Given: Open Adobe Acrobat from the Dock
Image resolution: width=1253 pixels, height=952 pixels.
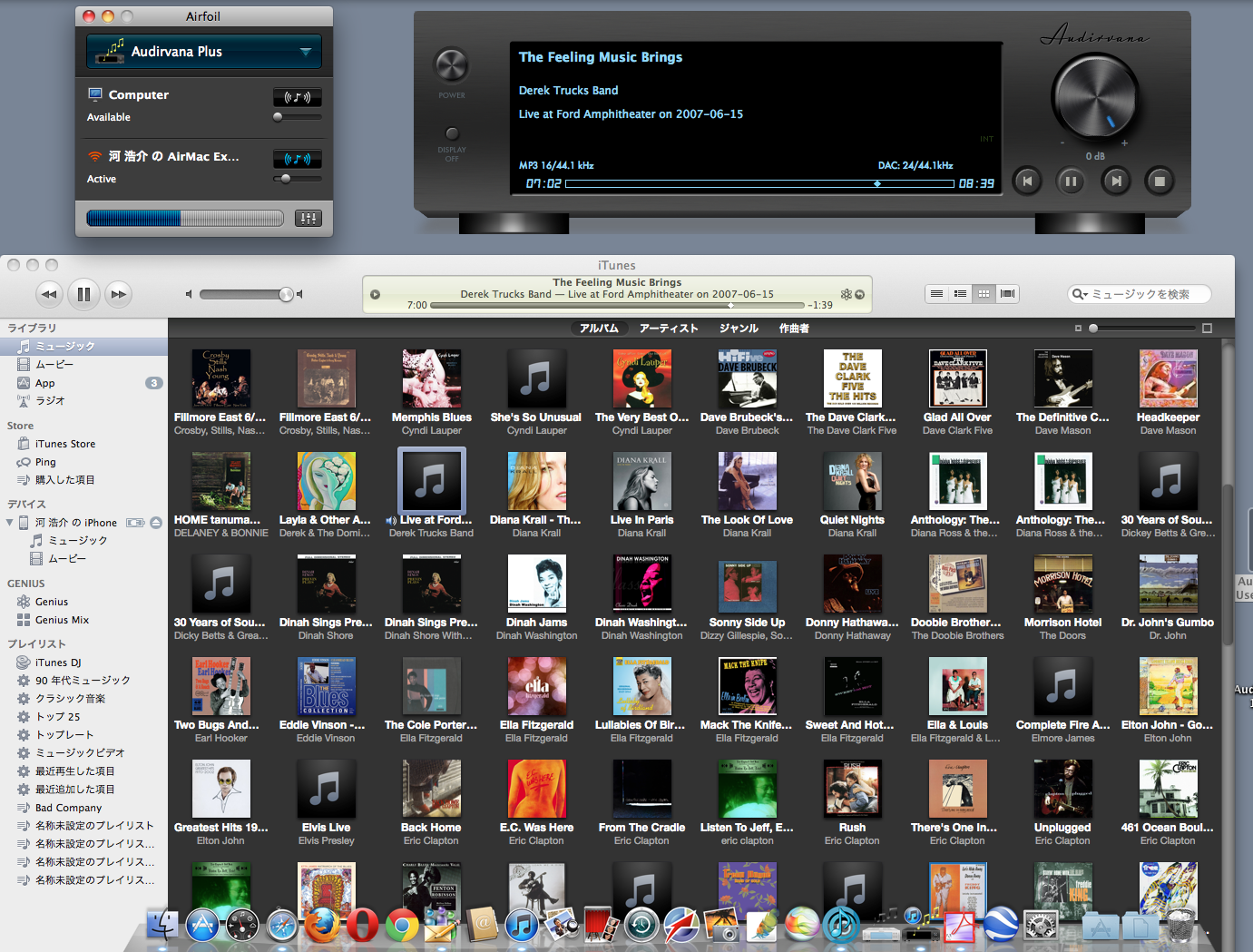Looking at the screenshot, I should [961, 925].
